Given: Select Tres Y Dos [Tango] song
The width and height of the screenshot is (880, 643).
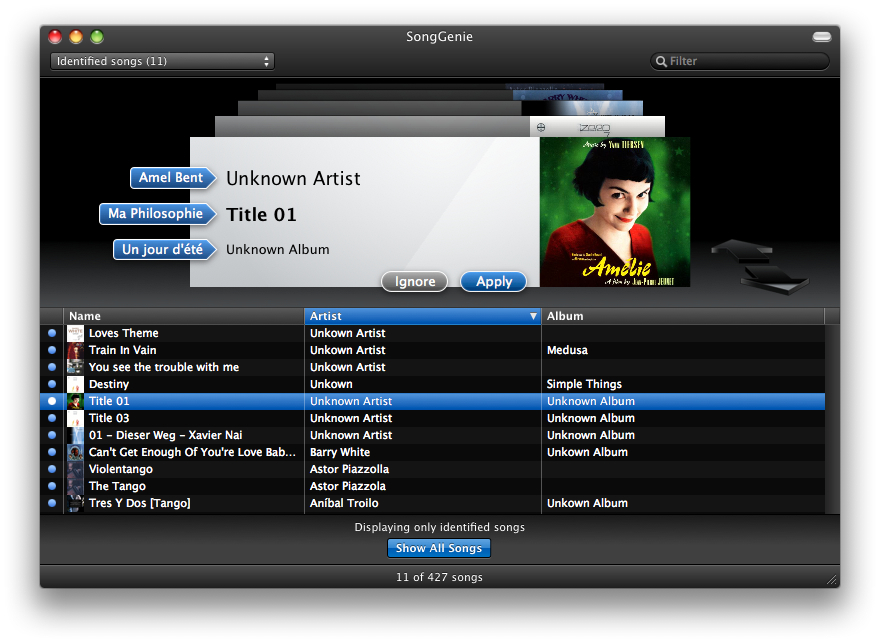Looking at the screenshot, I should (x=432, y=503).
